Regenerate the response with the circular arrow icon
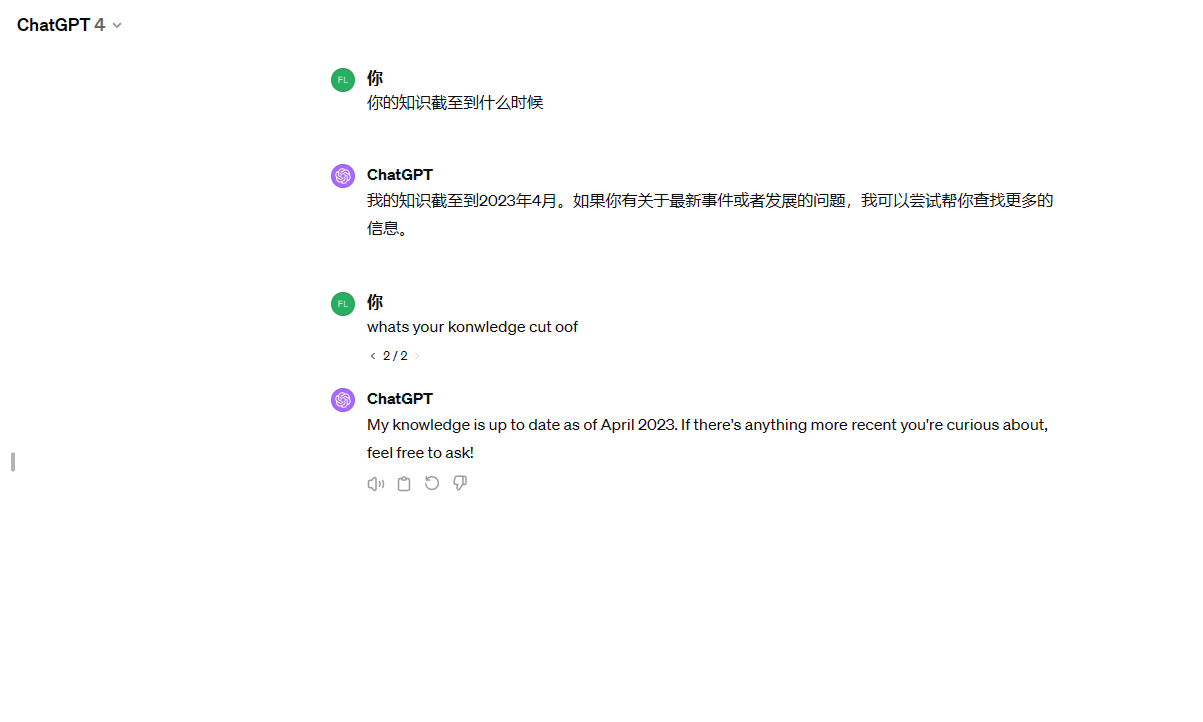1203x722 pixels. pos(432,484)
